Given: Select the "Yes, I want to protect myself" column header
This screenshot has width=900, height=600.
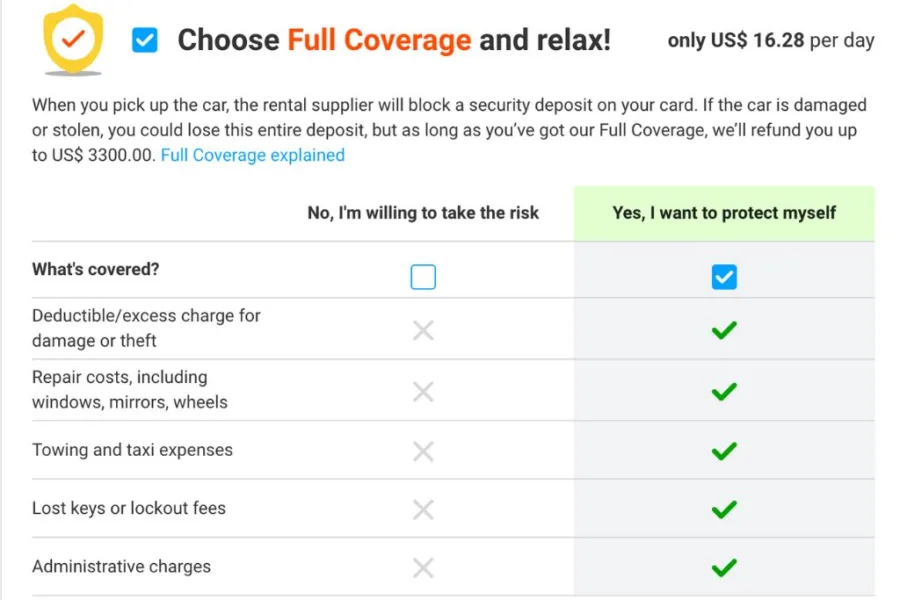Looking at the screenshot, I should 724,213.
